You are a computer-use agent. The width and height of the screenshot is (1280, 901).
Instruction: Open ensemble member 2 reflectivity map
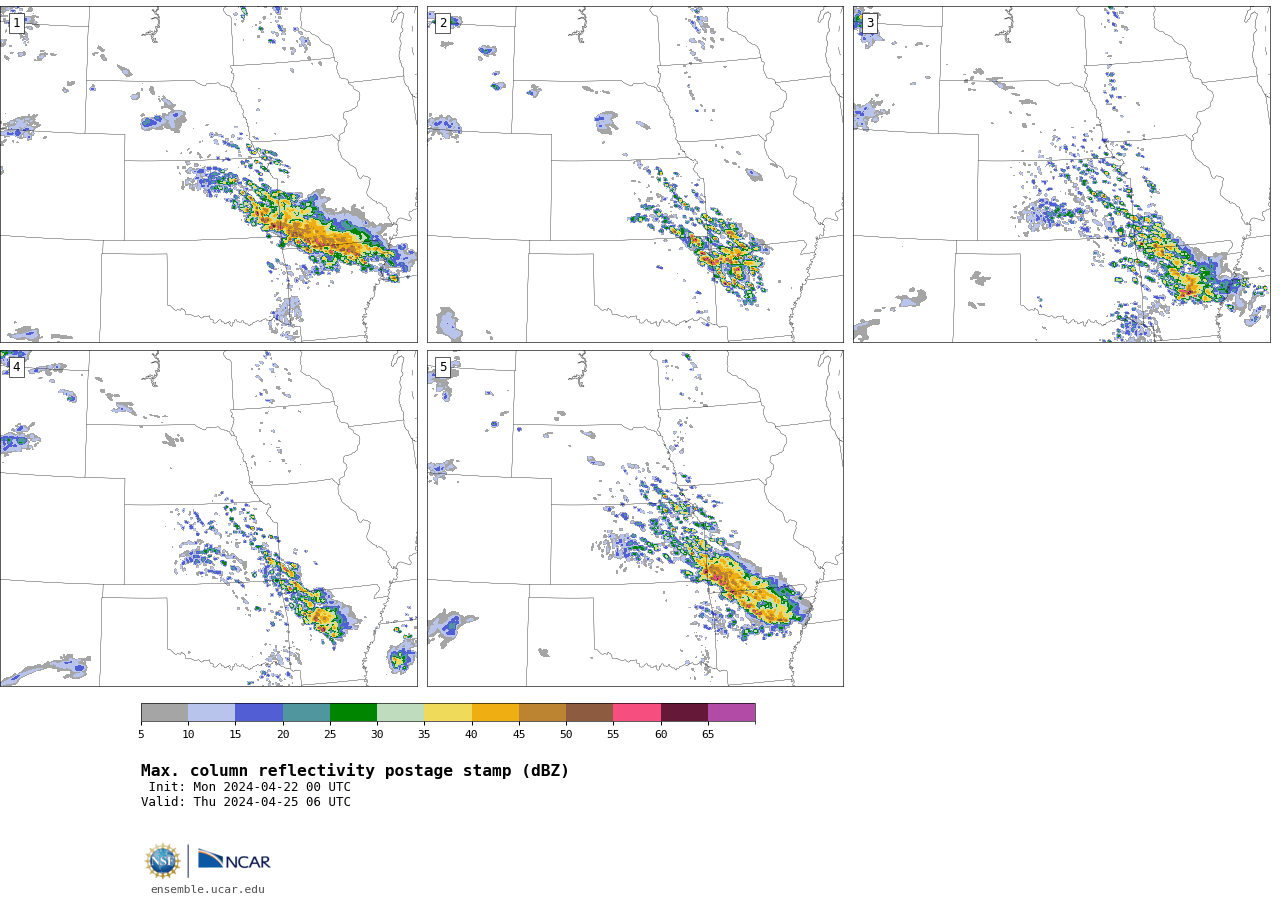click(x=635, y=174)
